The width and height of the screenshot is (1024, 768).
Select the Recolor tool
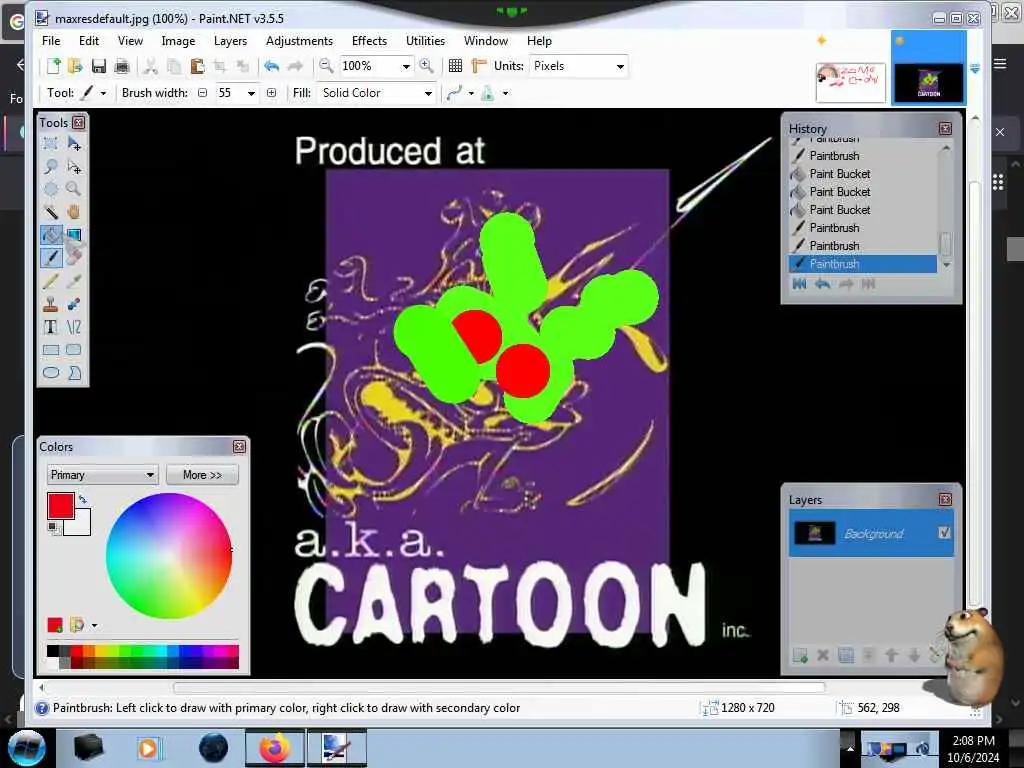pos(74,304)
